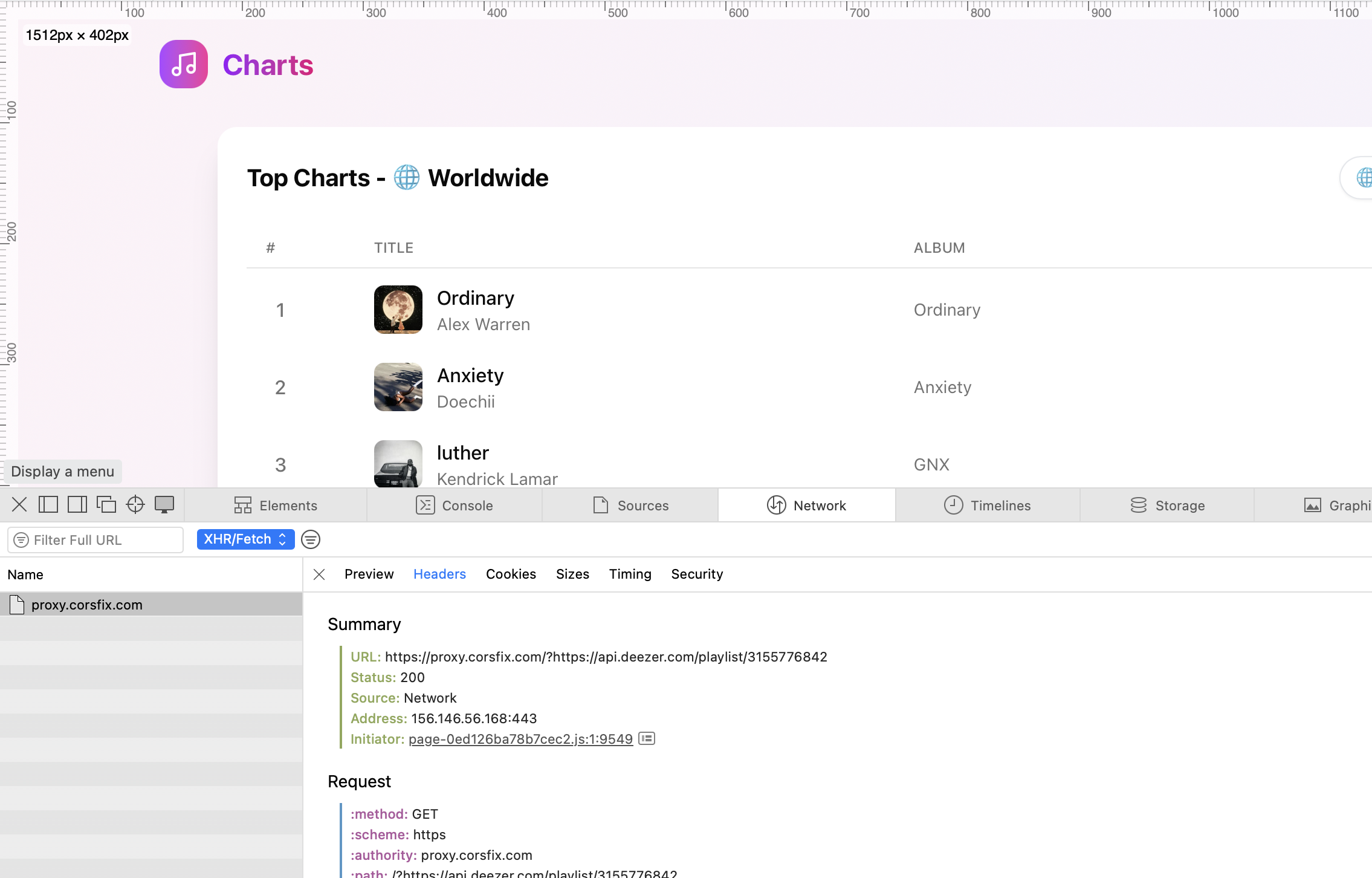Image resolution: width=1372 pixels, height=878 pixels.
Task: Click the Address value 156.146.56.168:443
Action: (474, 718)
